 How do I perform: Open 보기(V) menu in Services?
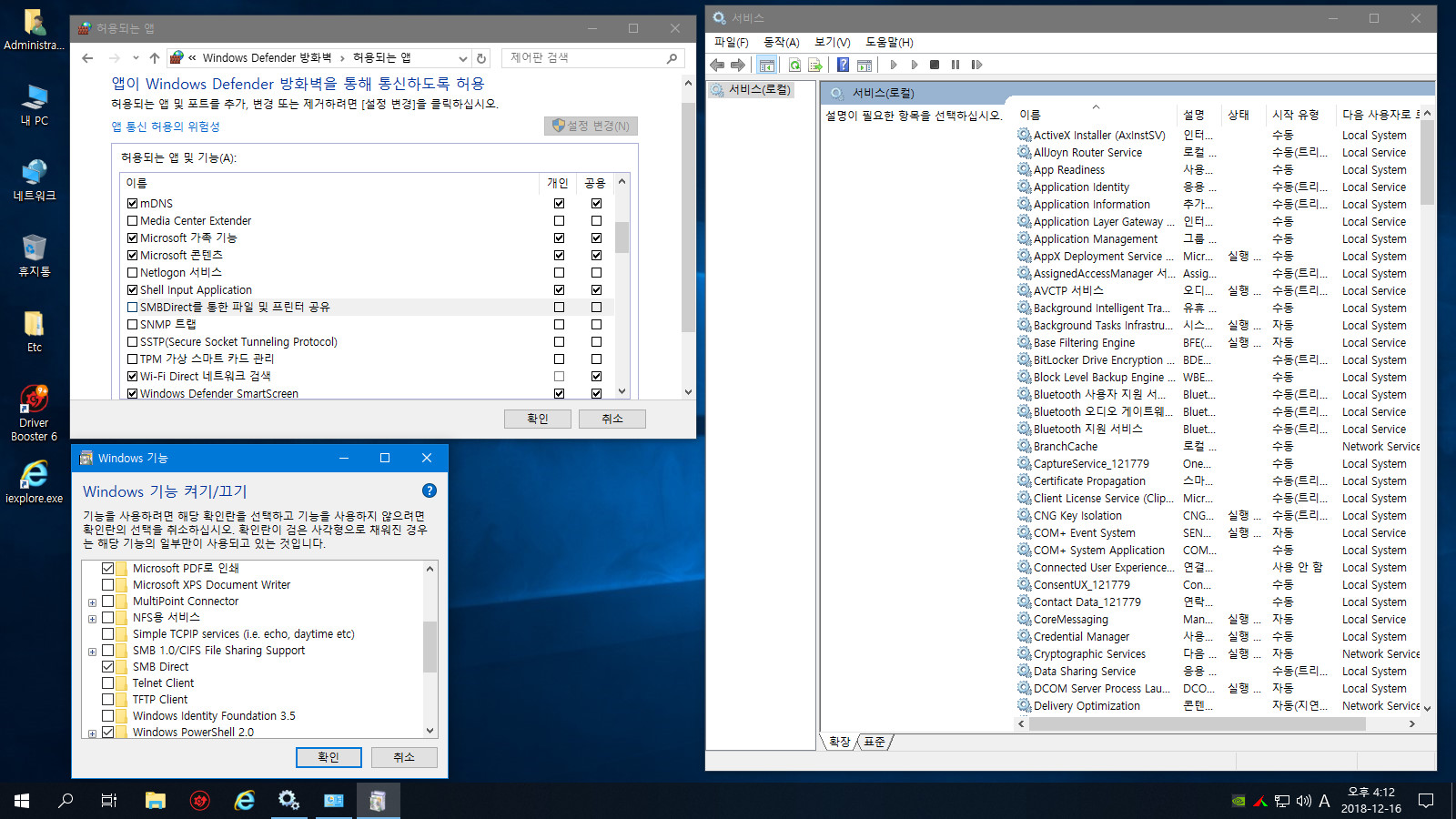[833, 42]
